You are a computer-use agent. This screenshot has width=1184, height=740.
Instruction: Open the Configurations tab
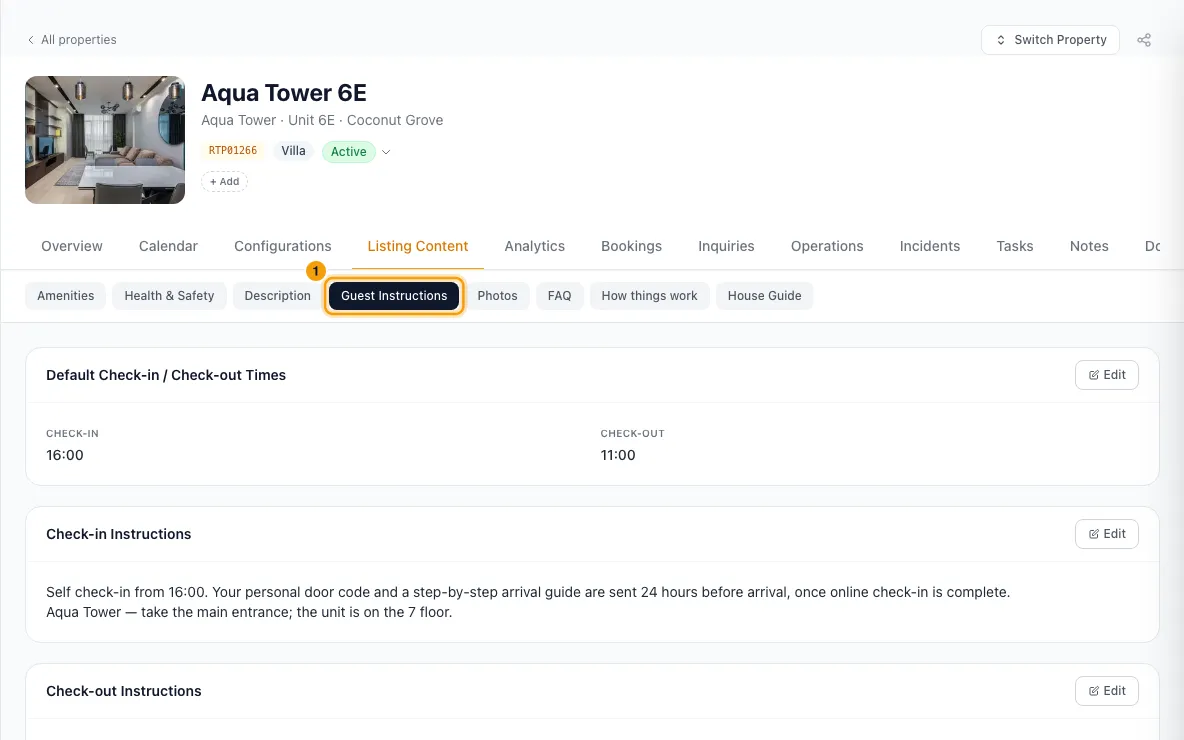click(282, 246)
